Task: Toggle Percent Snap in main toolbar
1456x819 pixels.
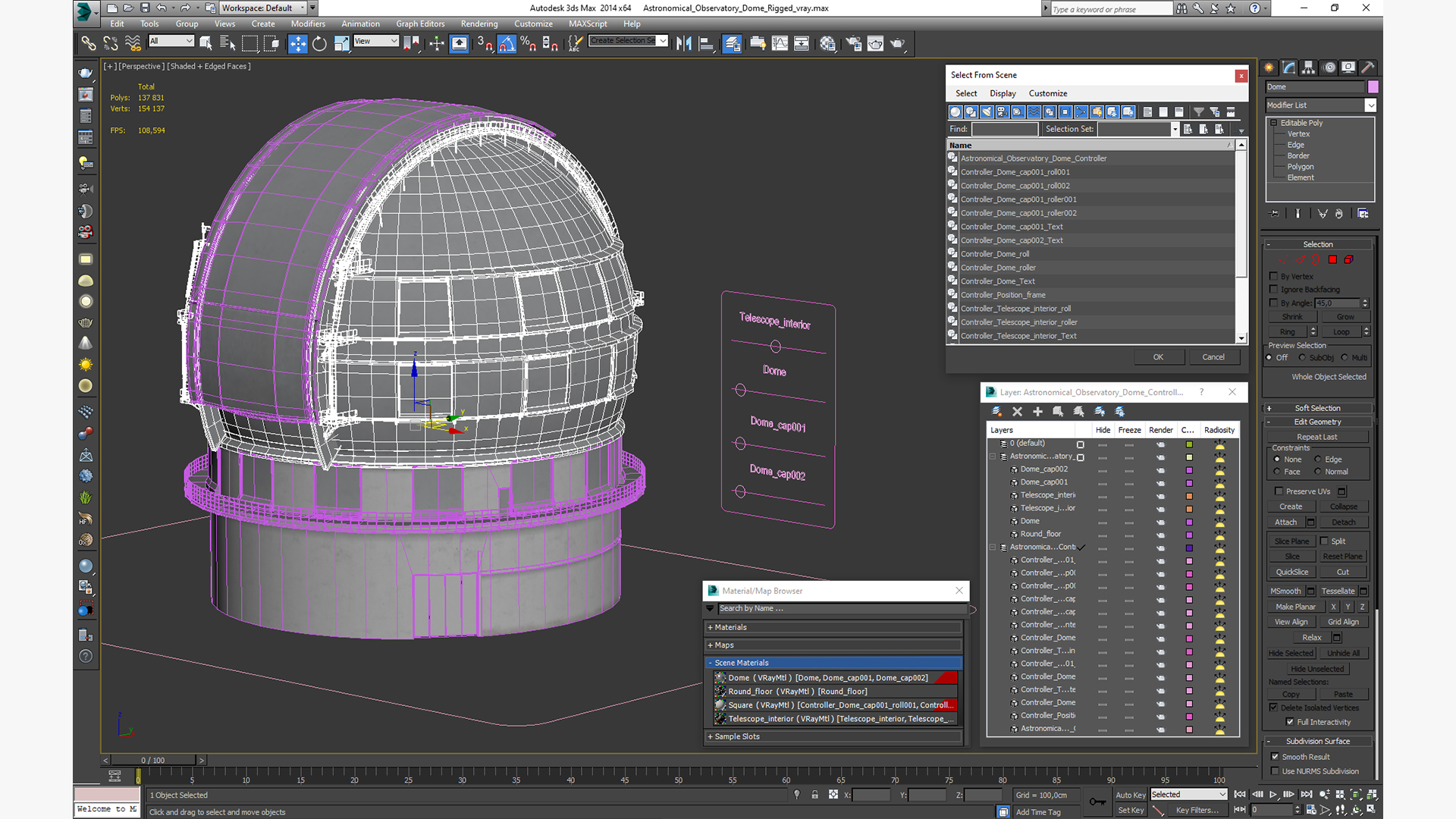Action: point(529,43)
